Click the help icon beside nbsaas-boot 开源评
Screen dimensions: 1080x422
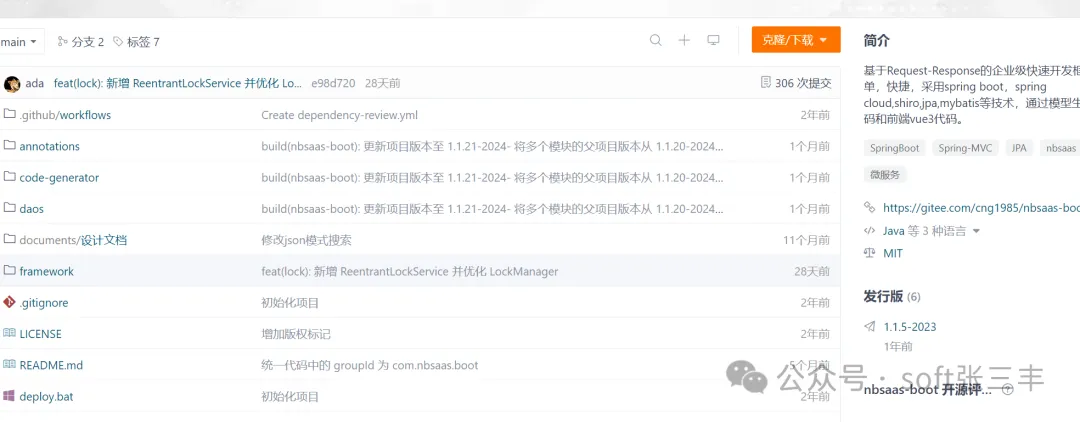1007,390
